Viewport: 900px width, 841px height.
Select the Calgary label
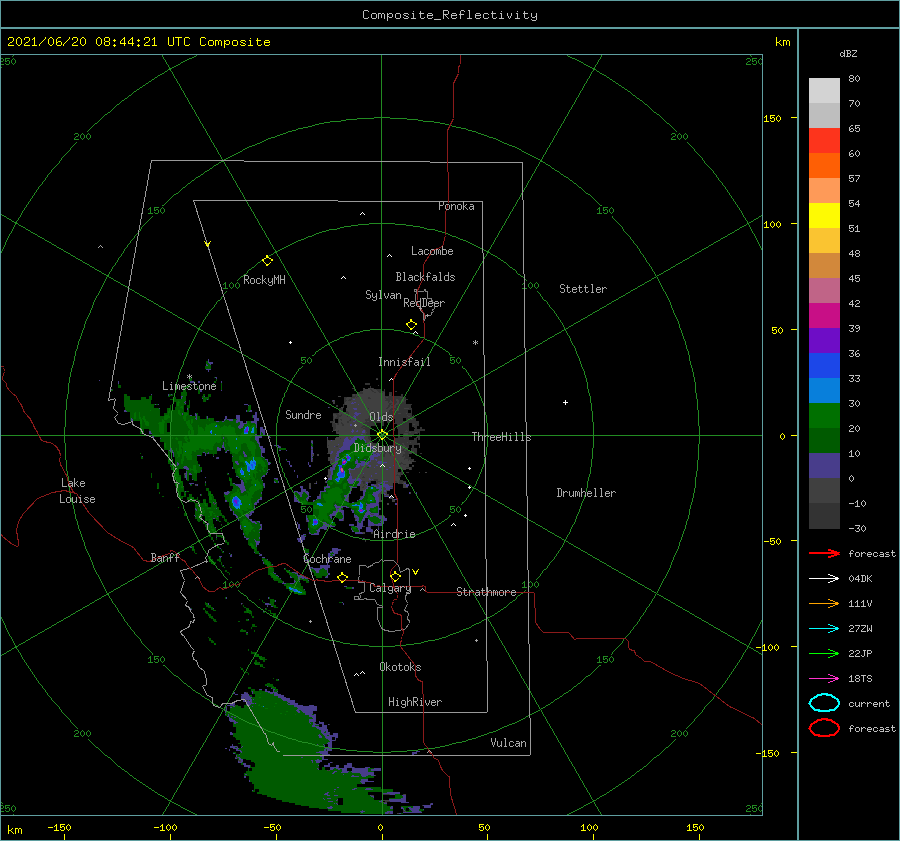(390, 588)
